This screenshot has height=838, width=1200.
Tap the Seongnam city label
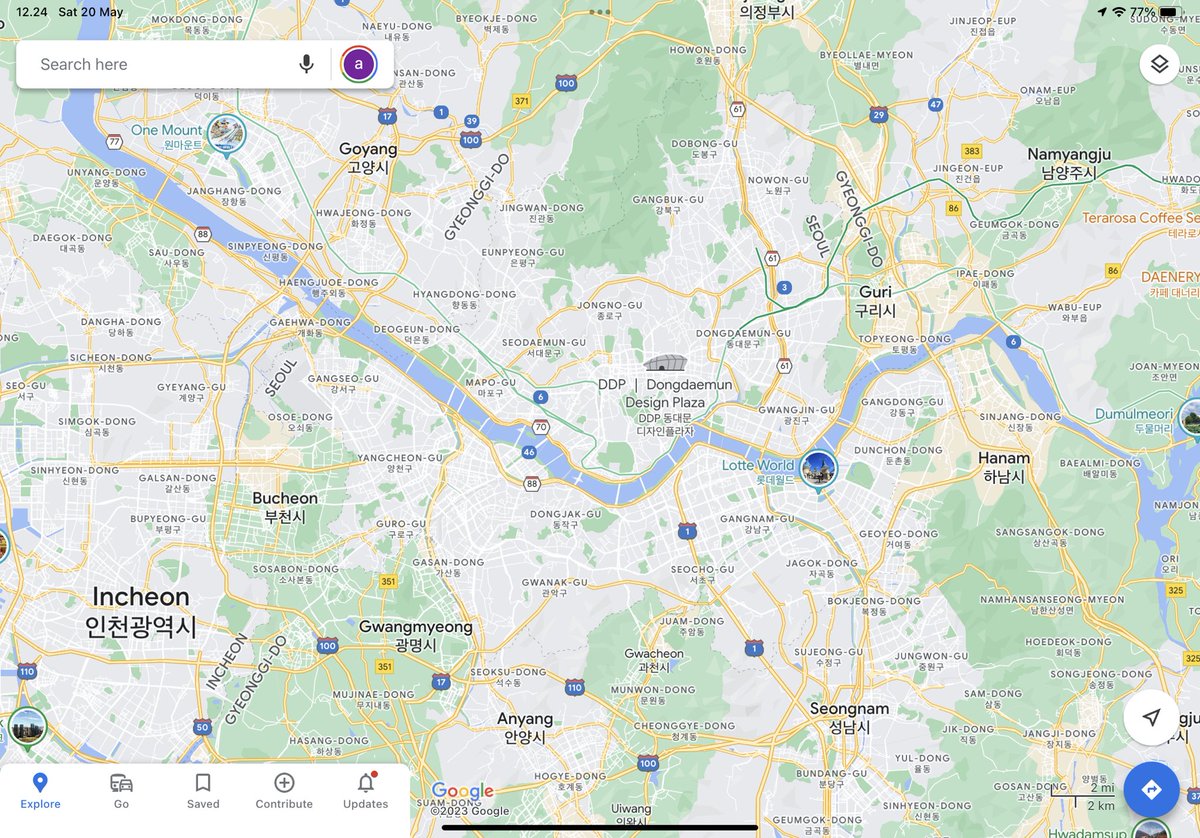[849, 717]
